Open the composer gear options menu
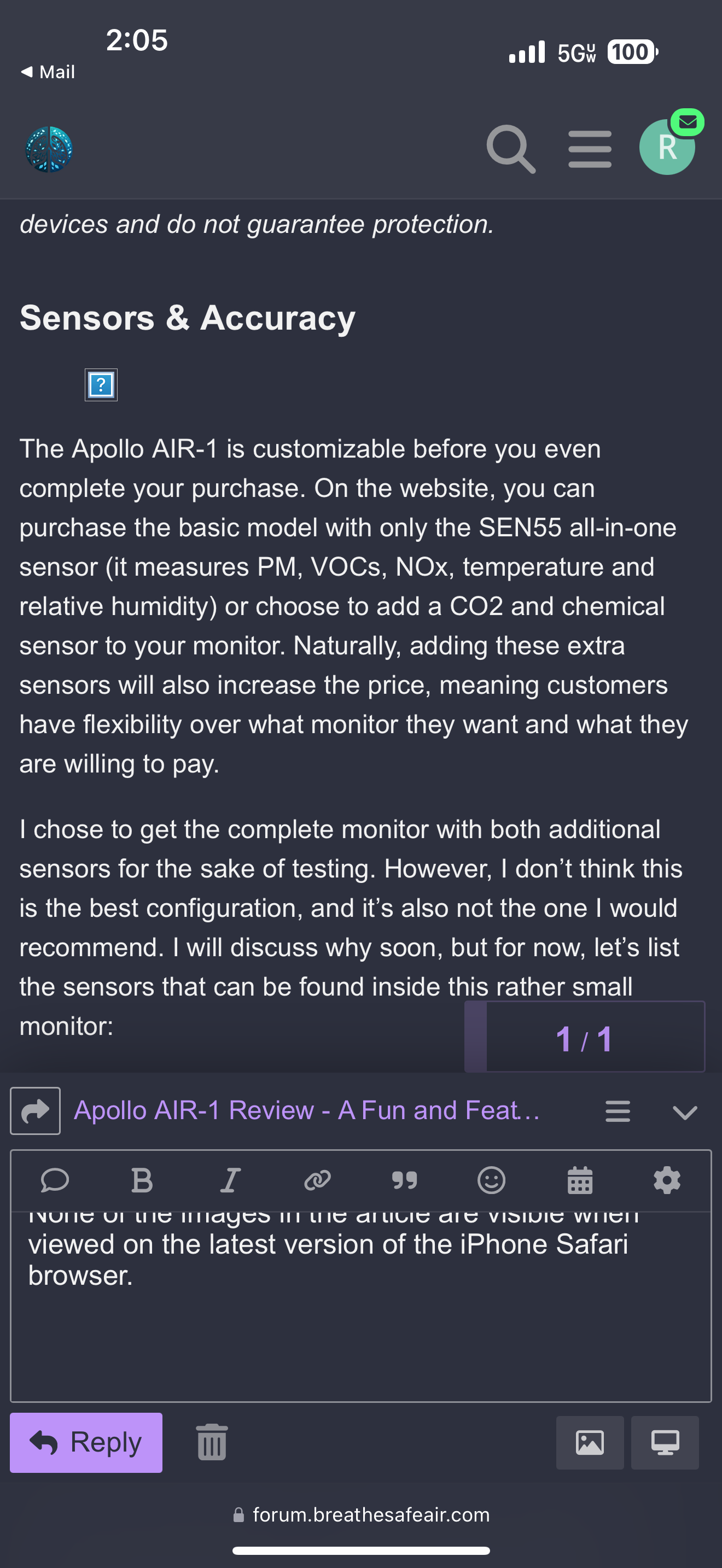The width and height of the screenshot is (722, 1568). [x=667, y=1180]
